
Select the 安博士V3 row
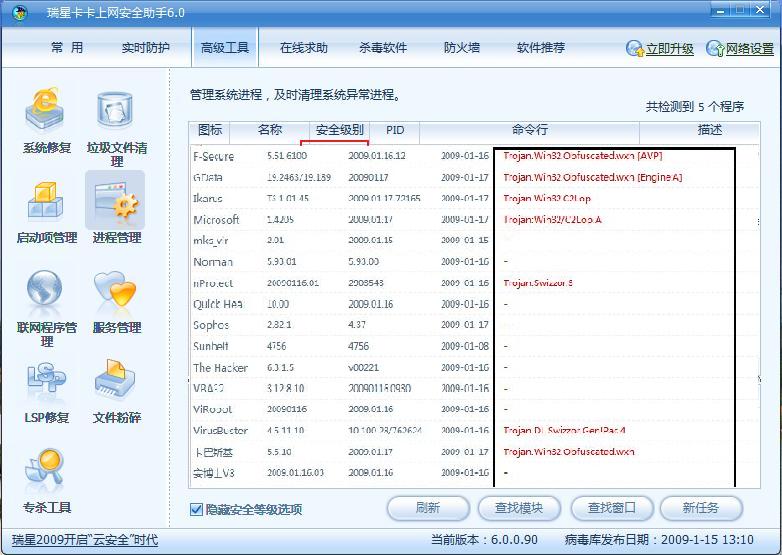pos(474,472)
